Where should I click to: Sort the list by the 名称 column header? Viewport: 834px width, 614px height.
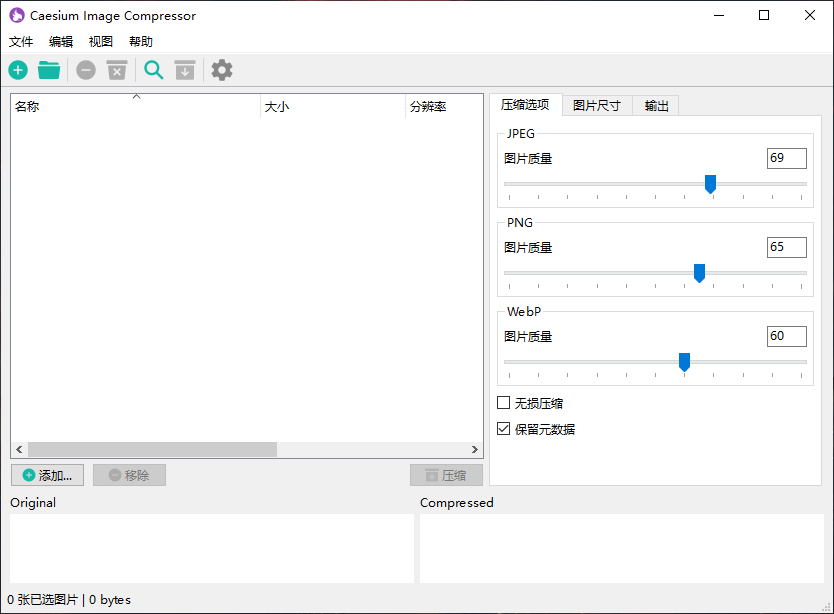pyautogui.click(x=136, y=106)
